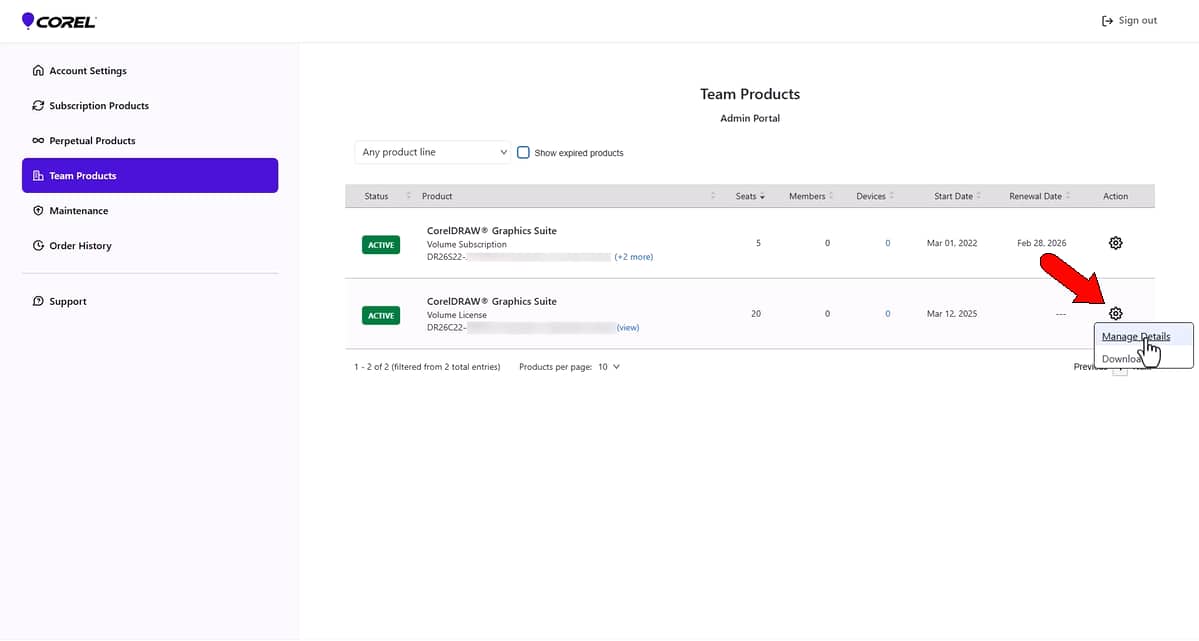
Task: Click the Perpetual Products infinity icon
Action: click(x=37, y=140)
